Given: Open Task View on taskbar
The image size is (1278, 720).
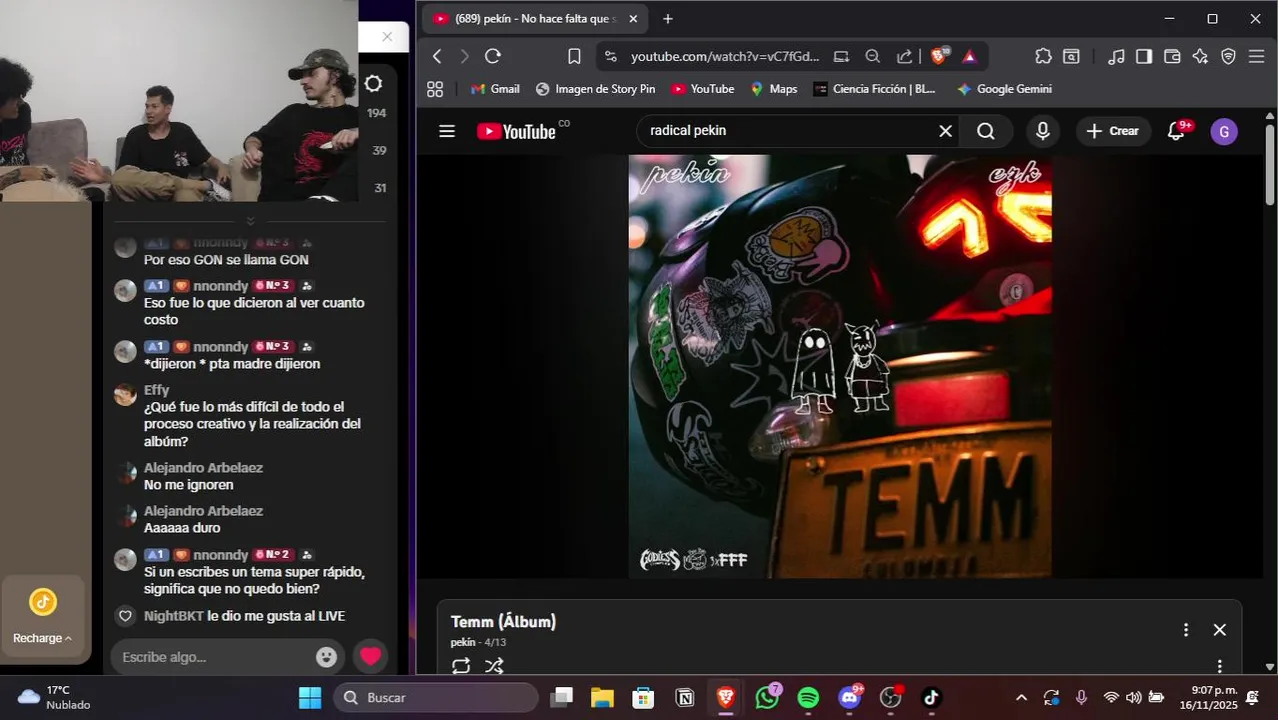Looking at the screenshot, I should coord(562,697).
